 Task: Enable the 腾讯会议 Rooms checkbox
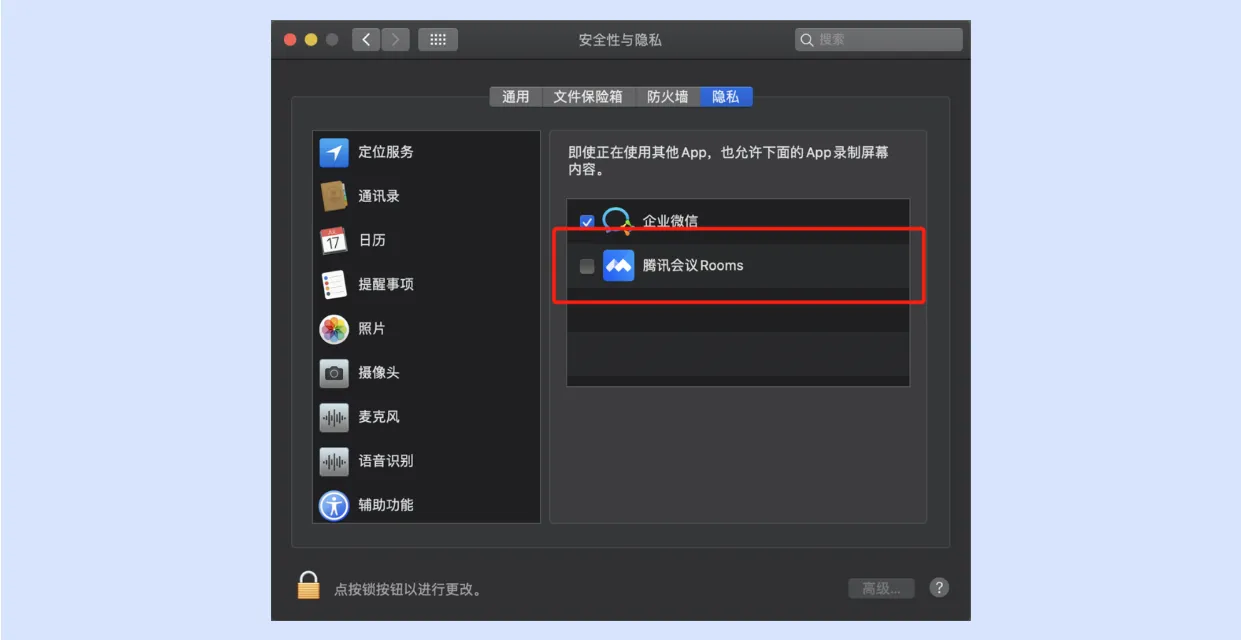coord(587,266)
